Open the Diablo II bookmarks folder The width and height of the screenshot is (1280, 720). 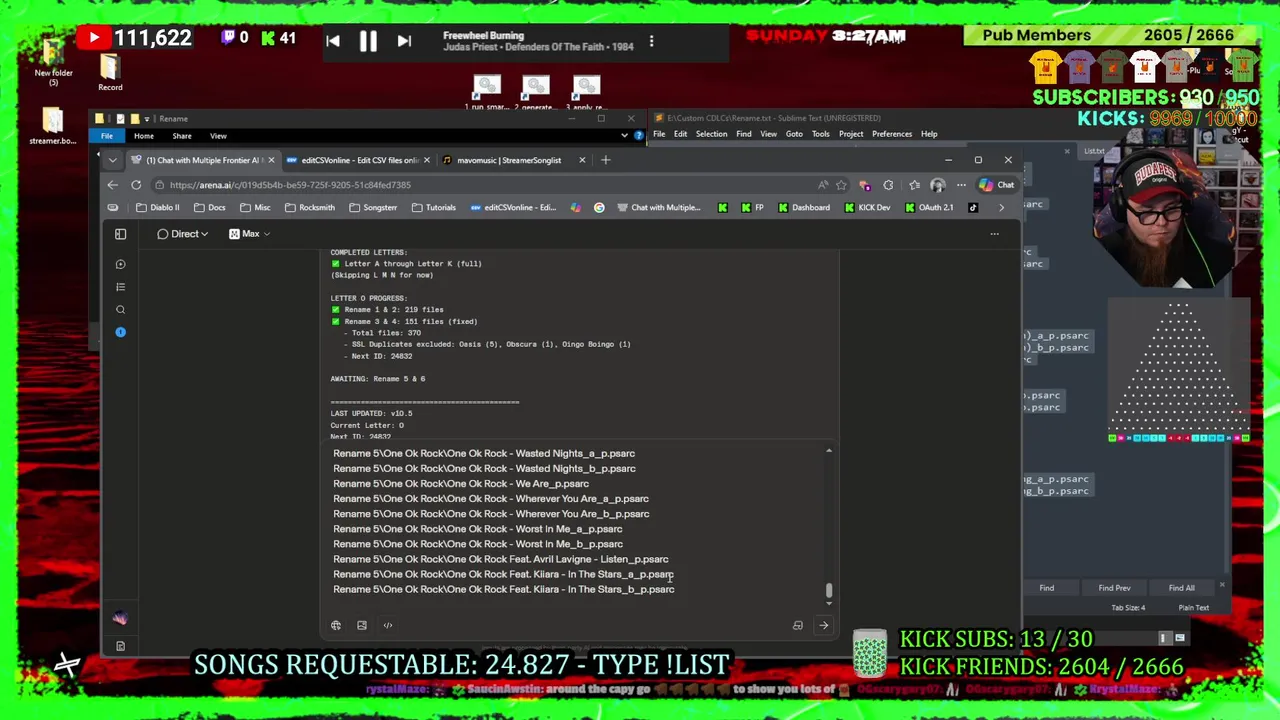158,208
